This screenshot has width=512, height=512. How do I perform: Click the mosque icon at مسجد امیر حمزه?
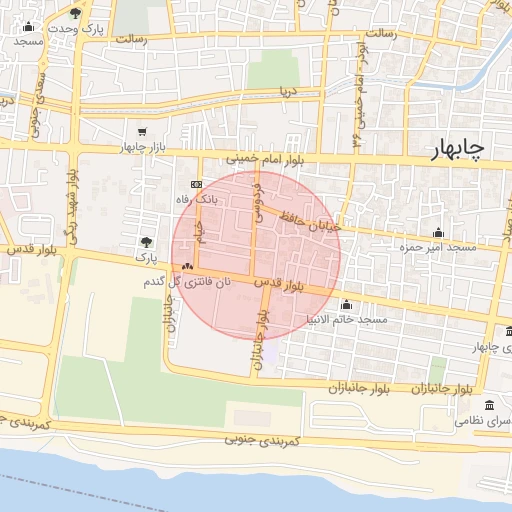(438, 232)
